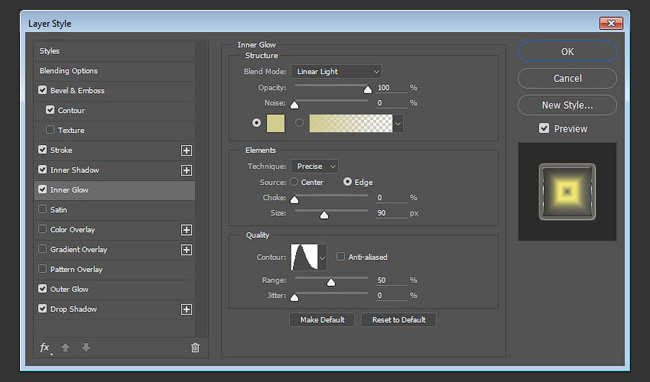
Task: Click the effects list scrollbar
Action: pos(201,189)
